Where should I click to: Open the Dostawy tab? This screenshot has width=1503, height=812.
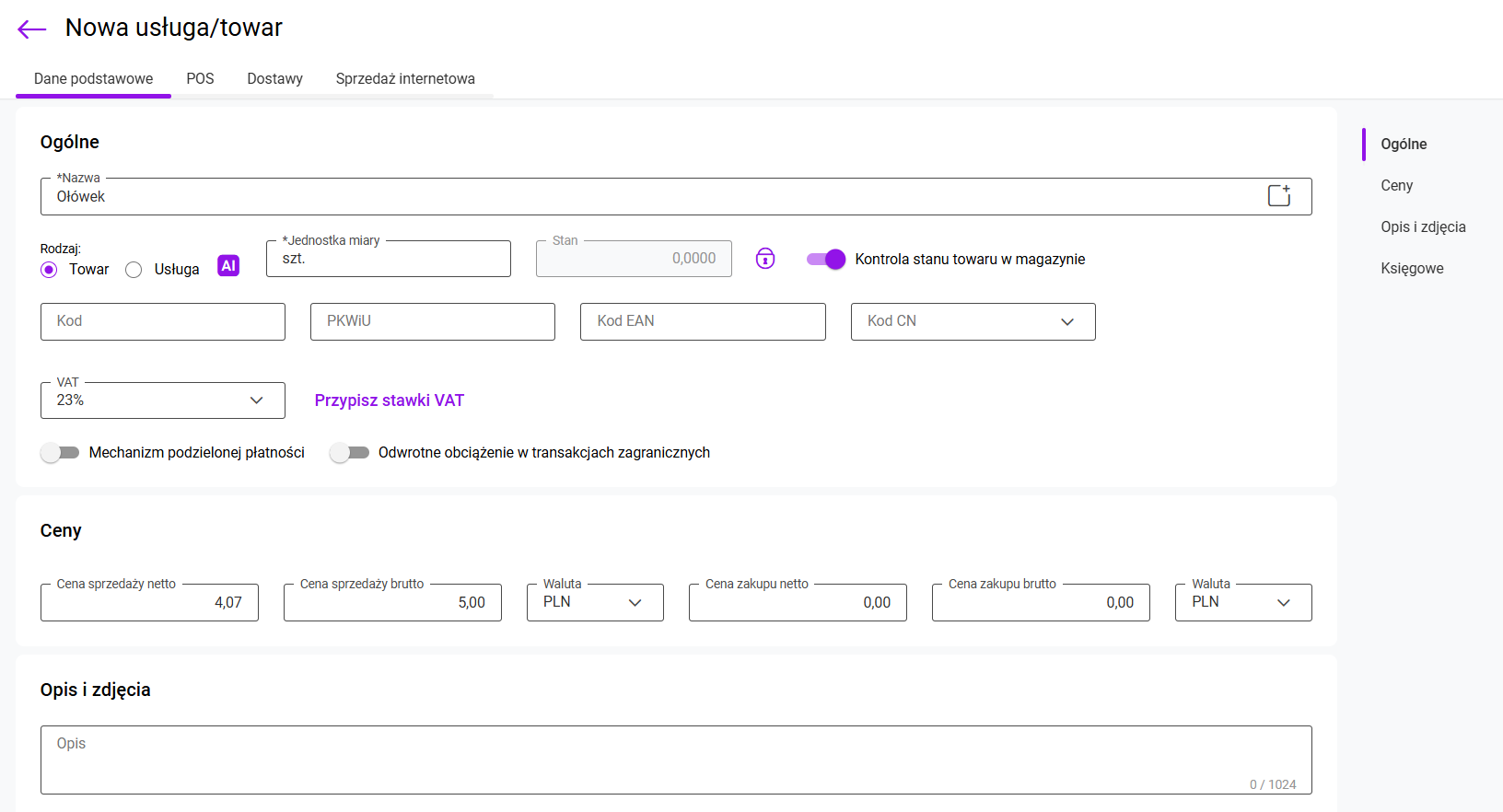pyautogui.click(x=274, y=79)
